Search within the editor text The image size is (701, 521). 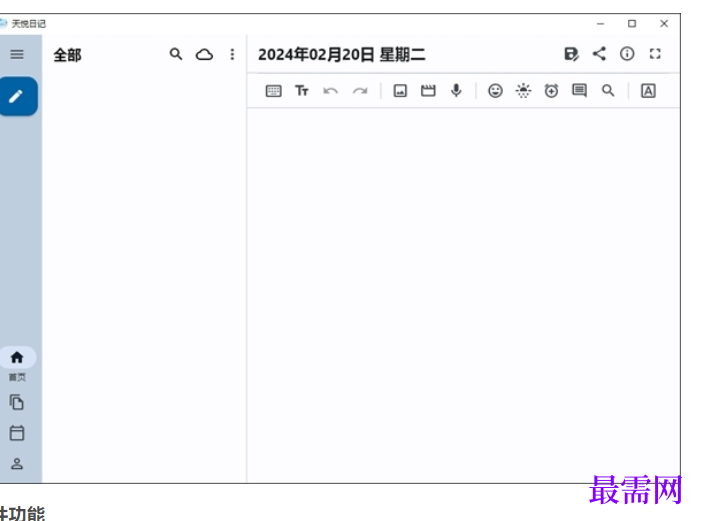tap(608, 91)
